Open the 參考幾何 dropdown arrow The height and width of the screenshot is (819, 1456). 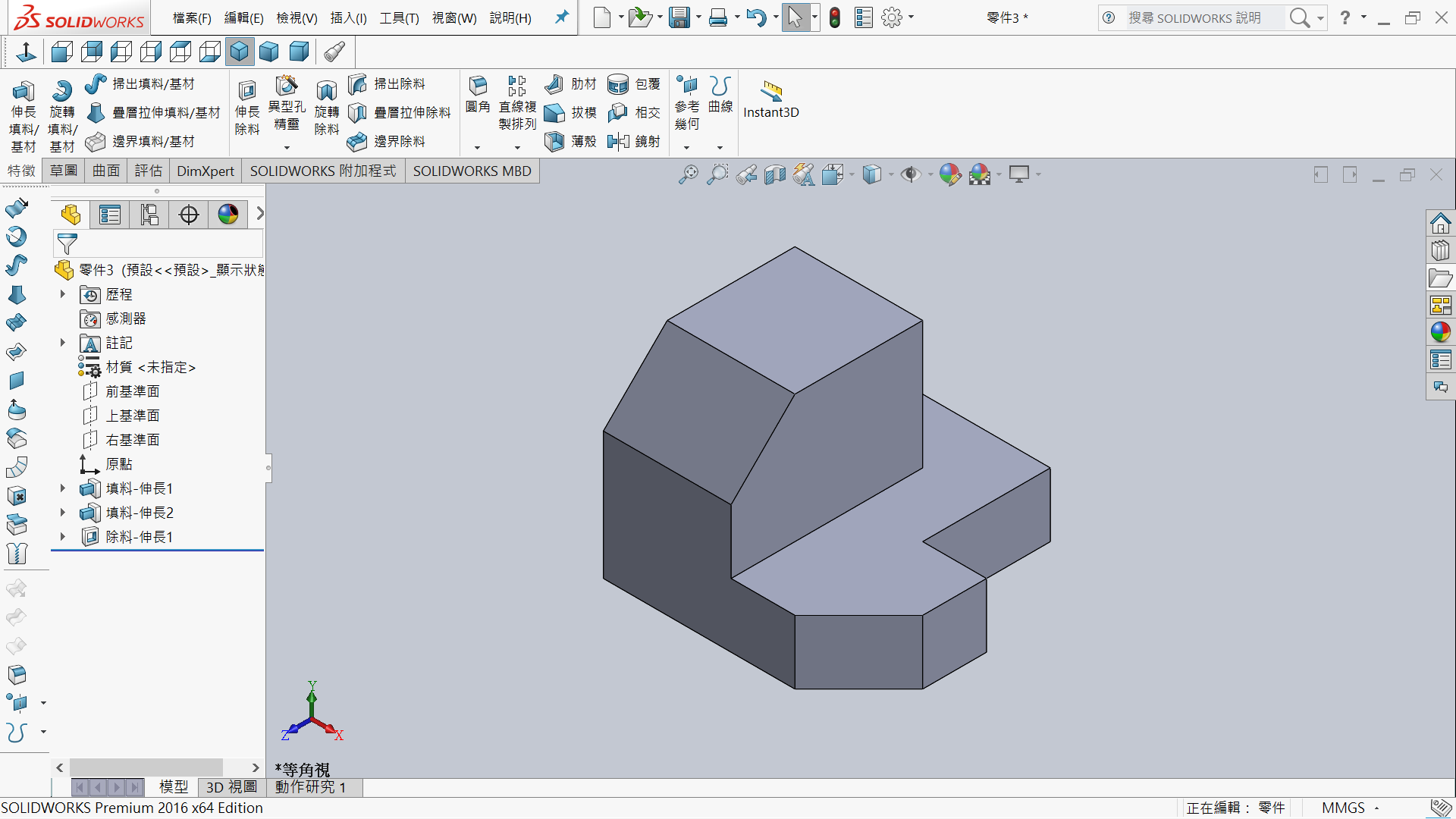tap(687, 148)
